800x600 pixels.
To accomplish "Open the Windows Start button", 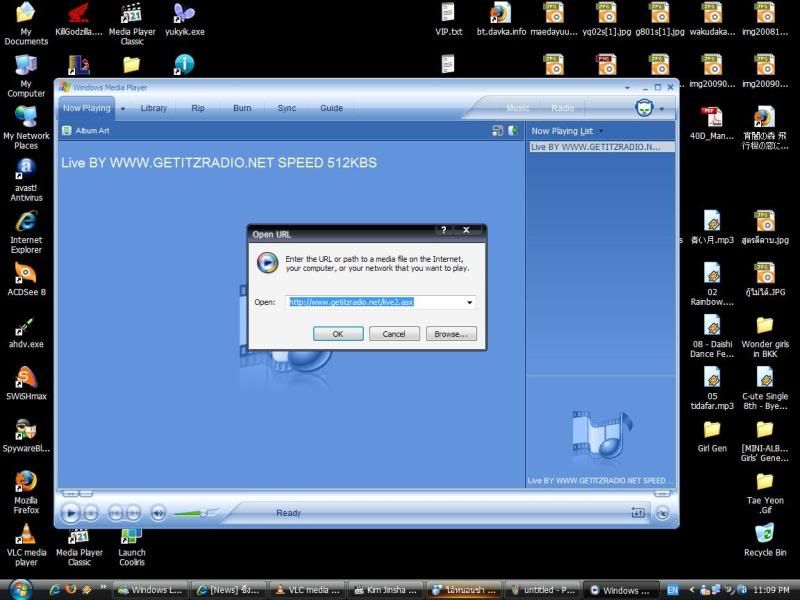I will pos(19,590).
